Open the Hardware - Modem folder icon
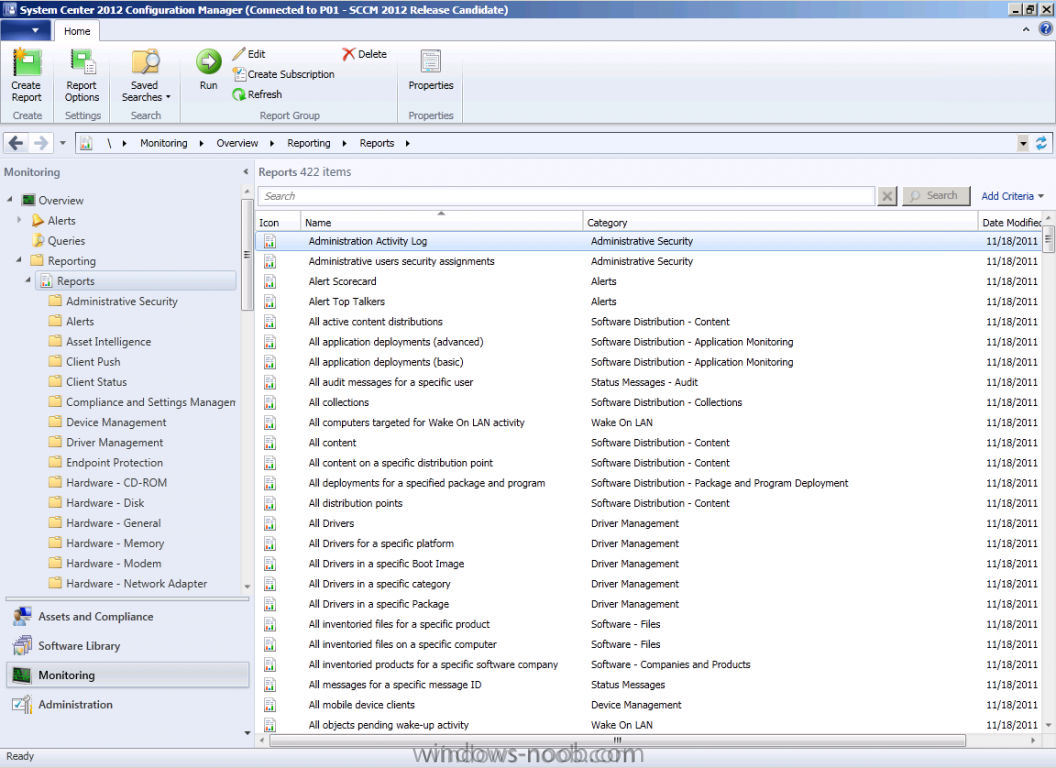Image resolution: width=1056 pixels, height=768 pixels. click(x=55, y=563)
